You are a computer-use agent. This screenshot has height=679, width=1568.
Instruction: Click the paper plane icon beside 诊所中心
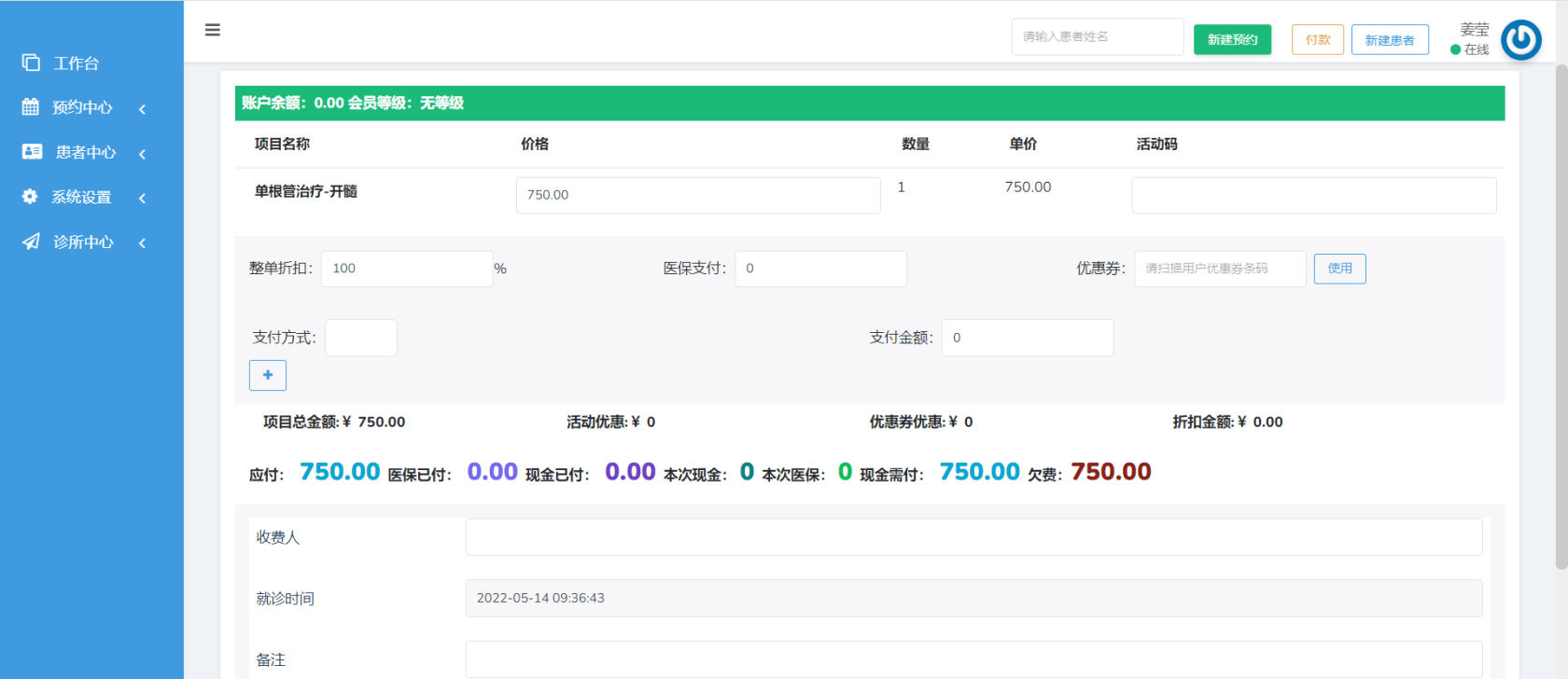(x=31, y=242)
